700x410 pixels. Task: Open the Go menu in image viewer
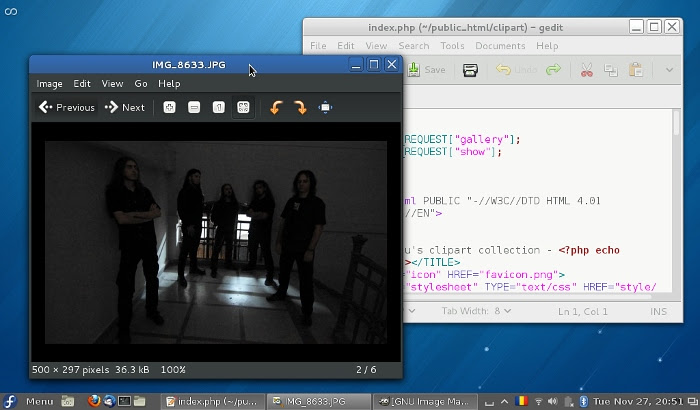141,84
